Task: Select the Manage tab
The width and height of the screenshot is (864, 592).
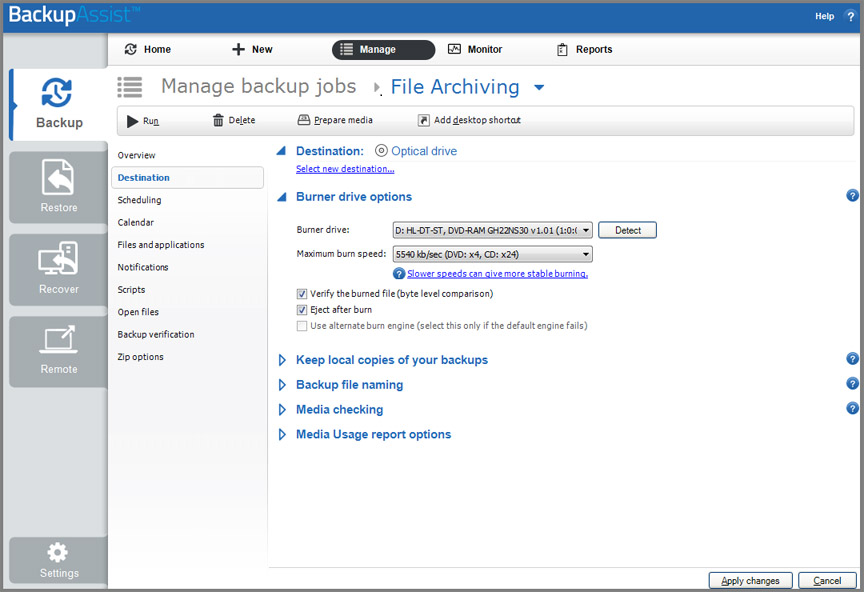Action: 384,50
